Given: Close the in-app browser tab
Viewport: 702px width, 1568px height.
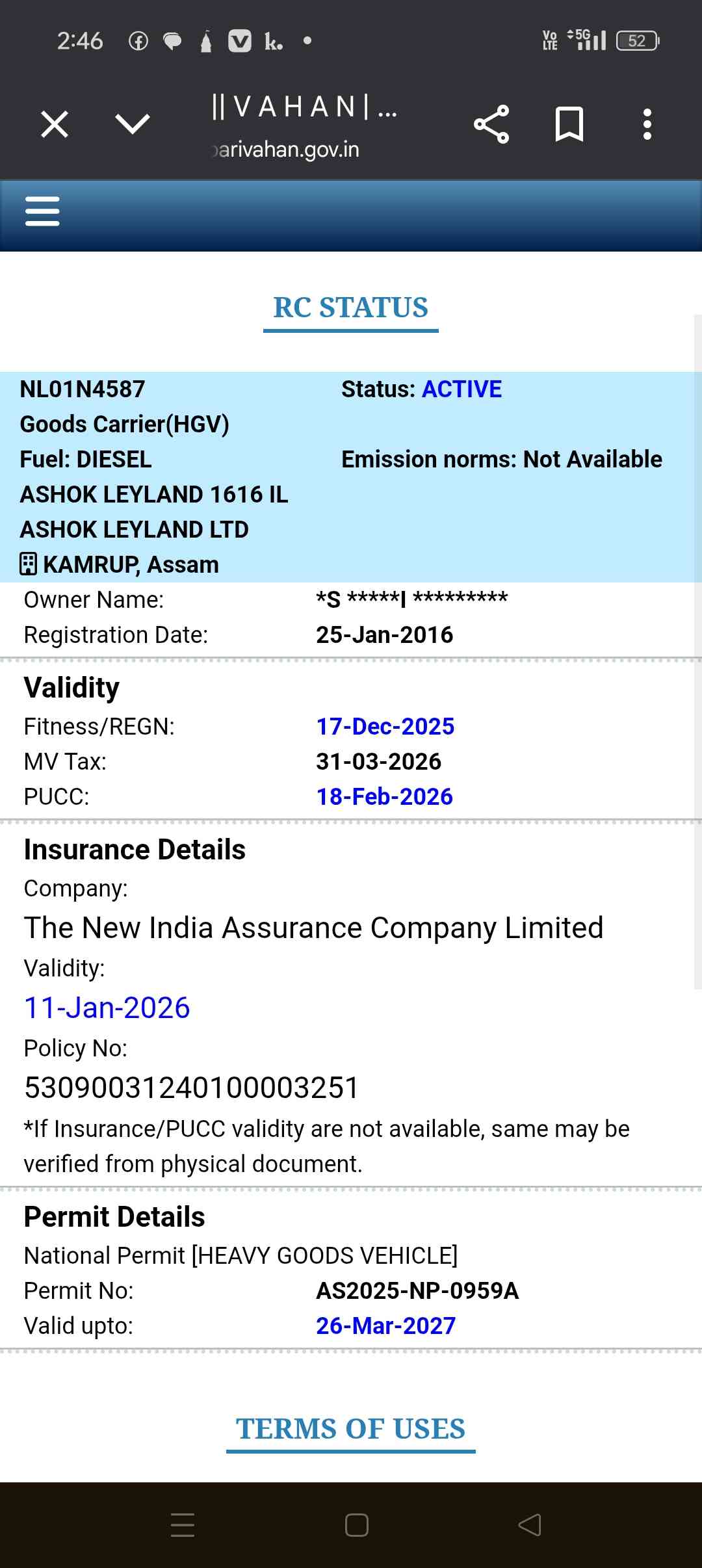Looking at the screenshot, I should point(55,124).
